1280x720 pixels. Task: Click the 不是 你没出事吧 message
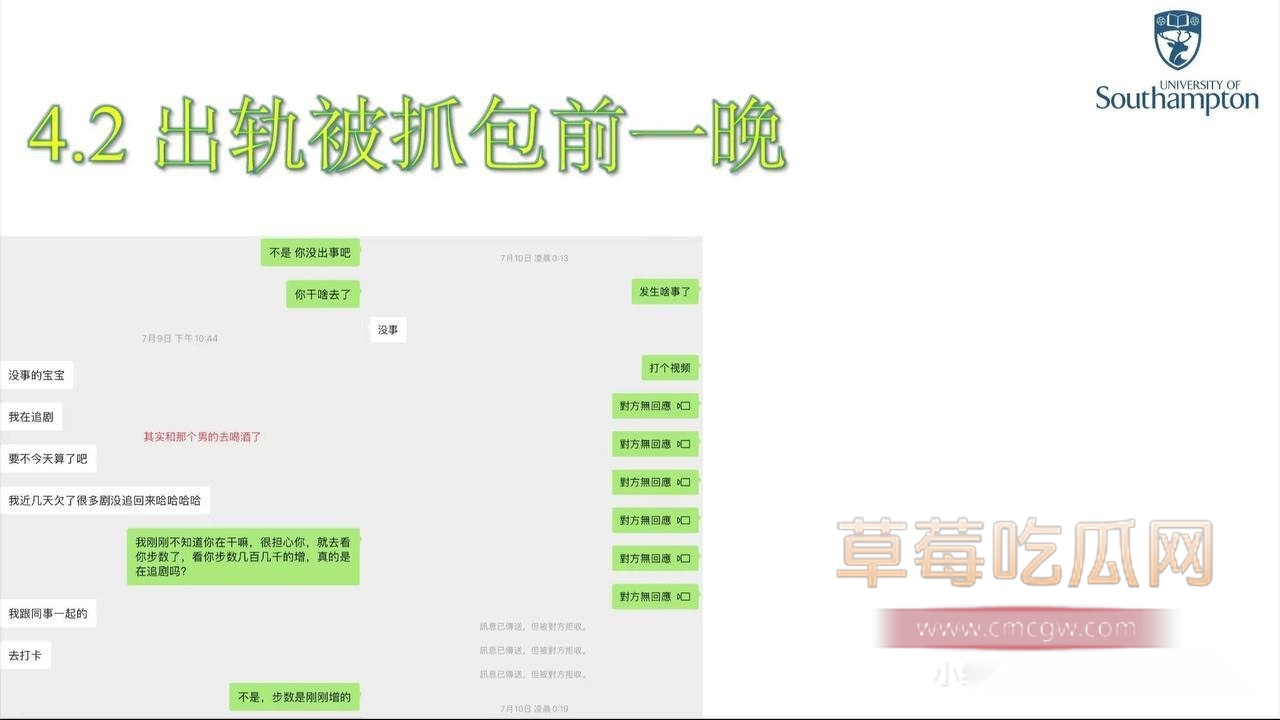click(x=310, y=253)
